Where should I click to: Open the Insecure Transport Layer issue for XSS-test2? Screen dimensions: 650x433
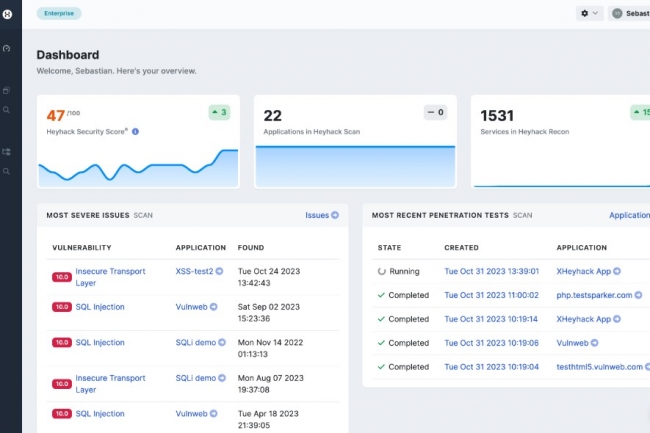tap(110, 277)
